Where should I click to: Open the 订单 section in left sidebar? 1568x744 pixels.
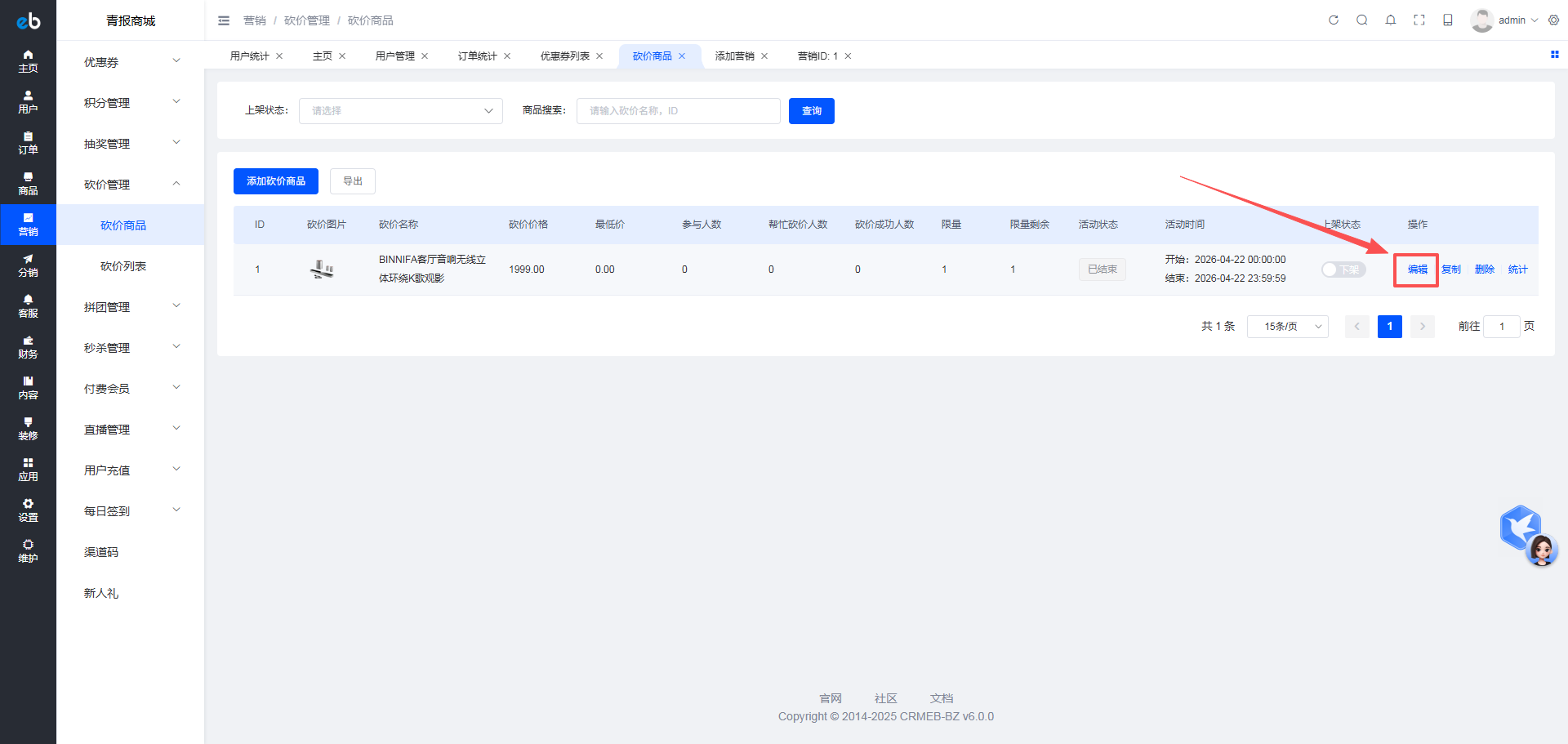point(28,143)
